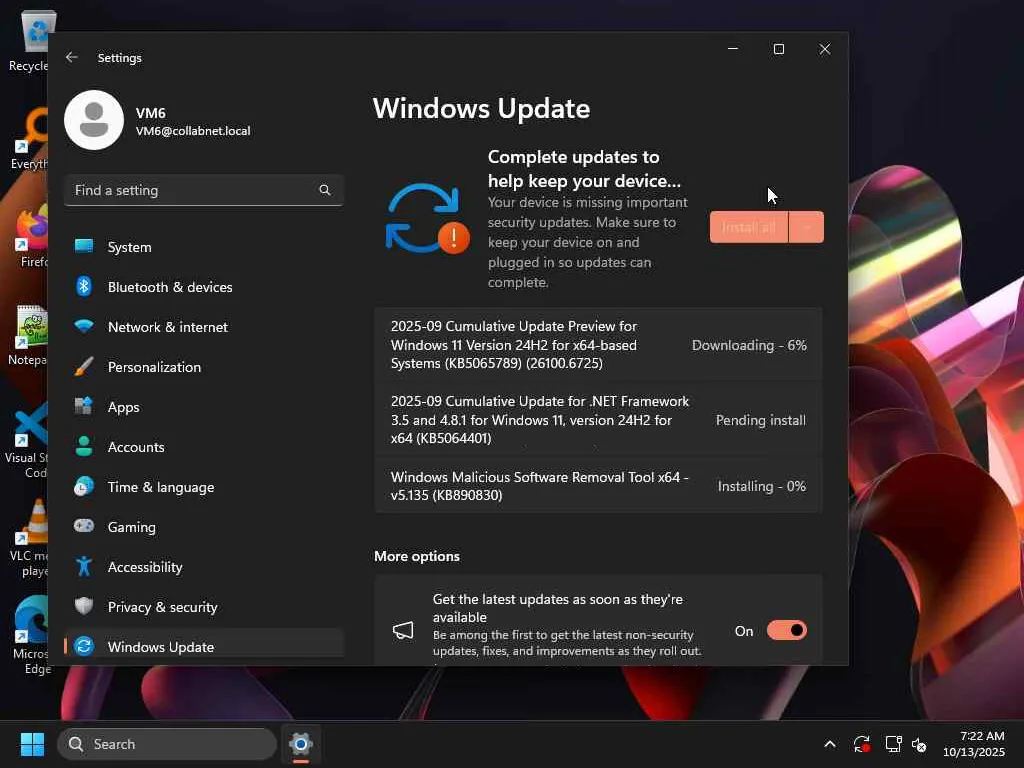The image size is (1024, 768).
Task: Click the .NET Framework KB5064401 update entry
Action: [x=598, y=419]
